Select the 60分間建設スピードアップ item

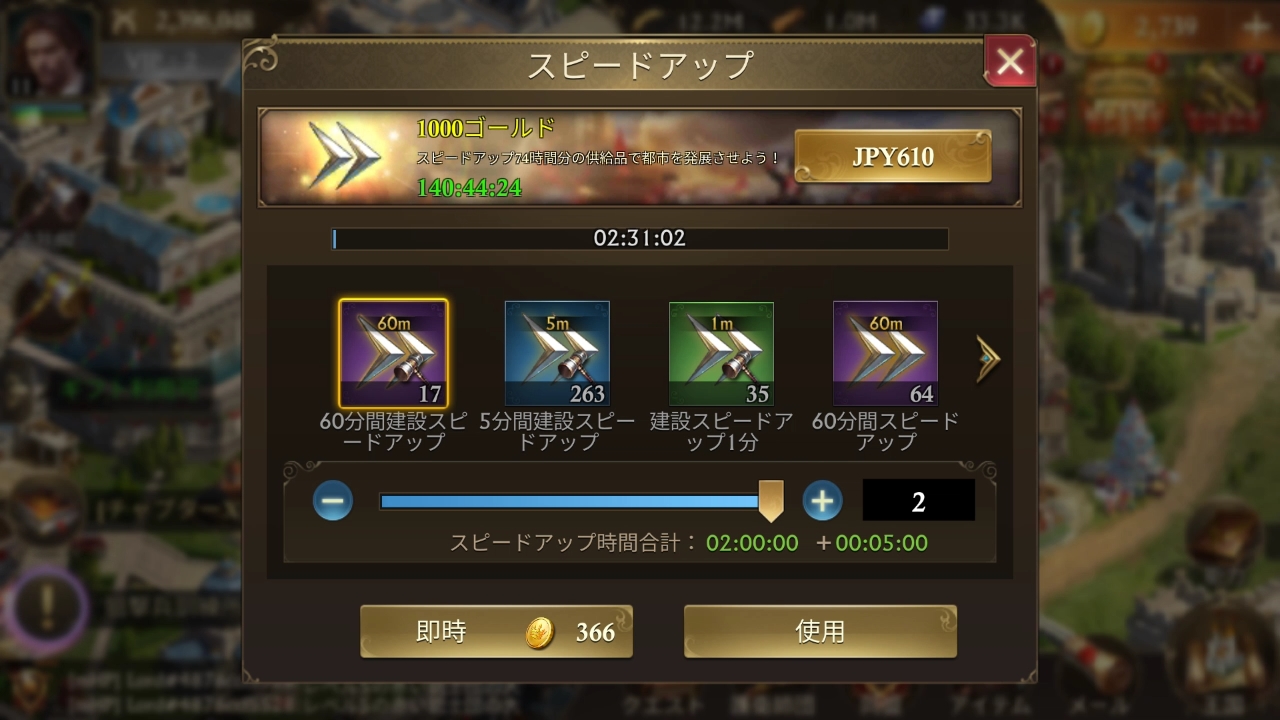click(x=393, y=354)
